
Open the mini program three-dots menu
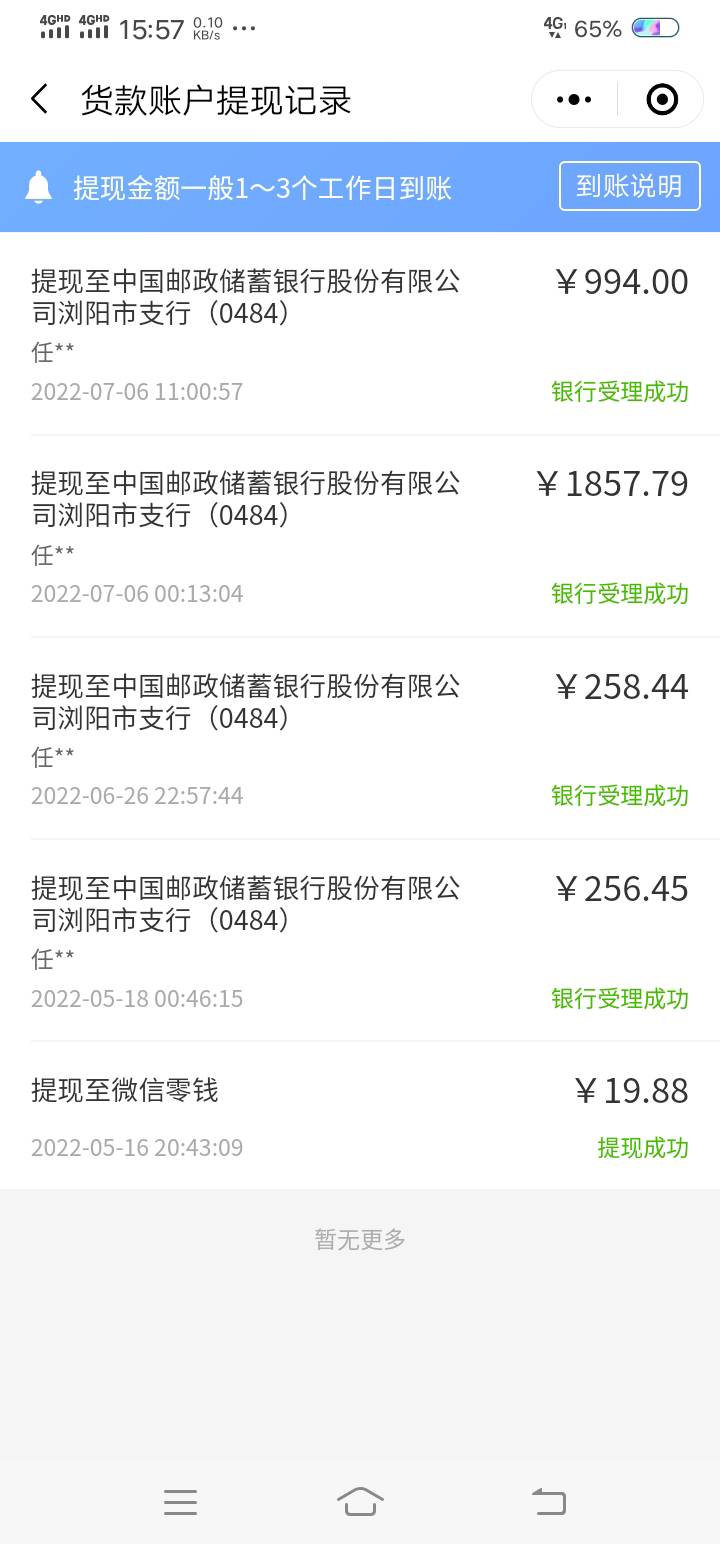tap(574, 100)
